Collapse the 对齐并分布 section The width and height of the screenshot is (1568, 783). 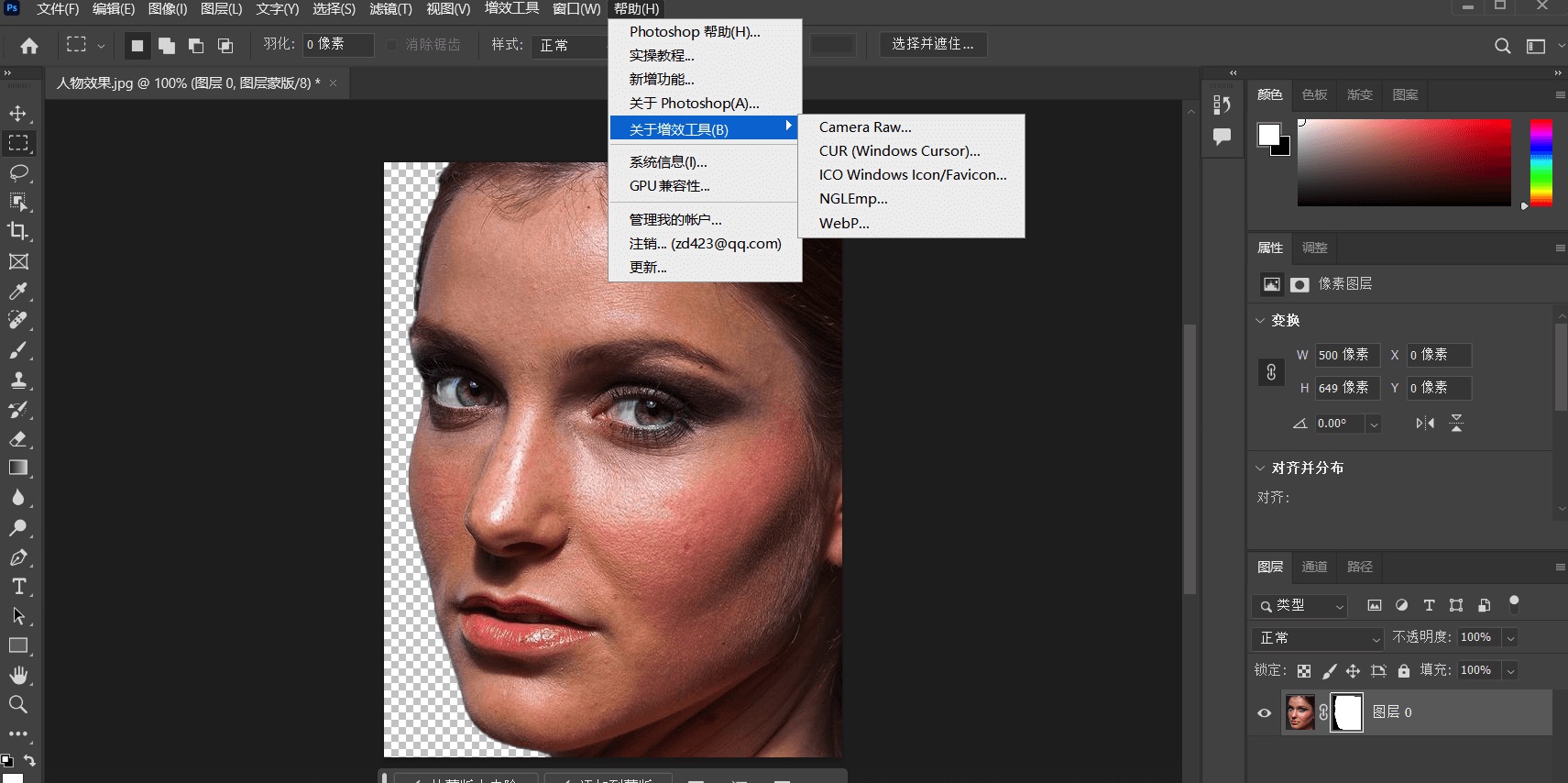1260,468
